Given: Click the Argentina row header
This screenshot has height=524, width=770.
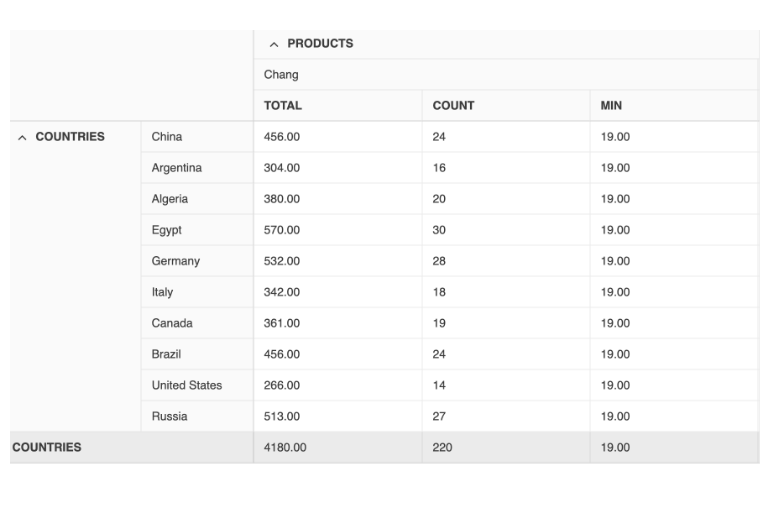Looking at the screenshot, I should (x=176, y=168).
